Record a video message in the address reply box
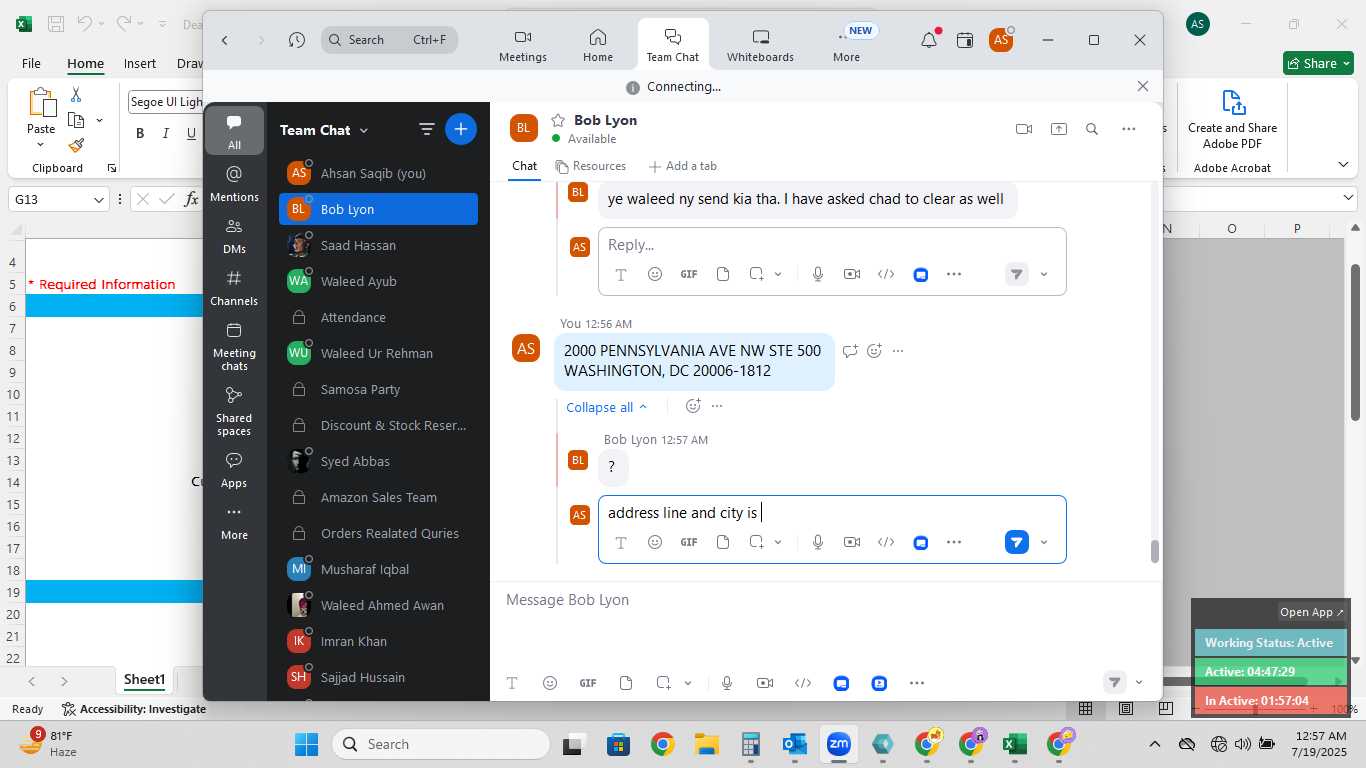Viewport: 1366px width, 768px height. point(852,542)
